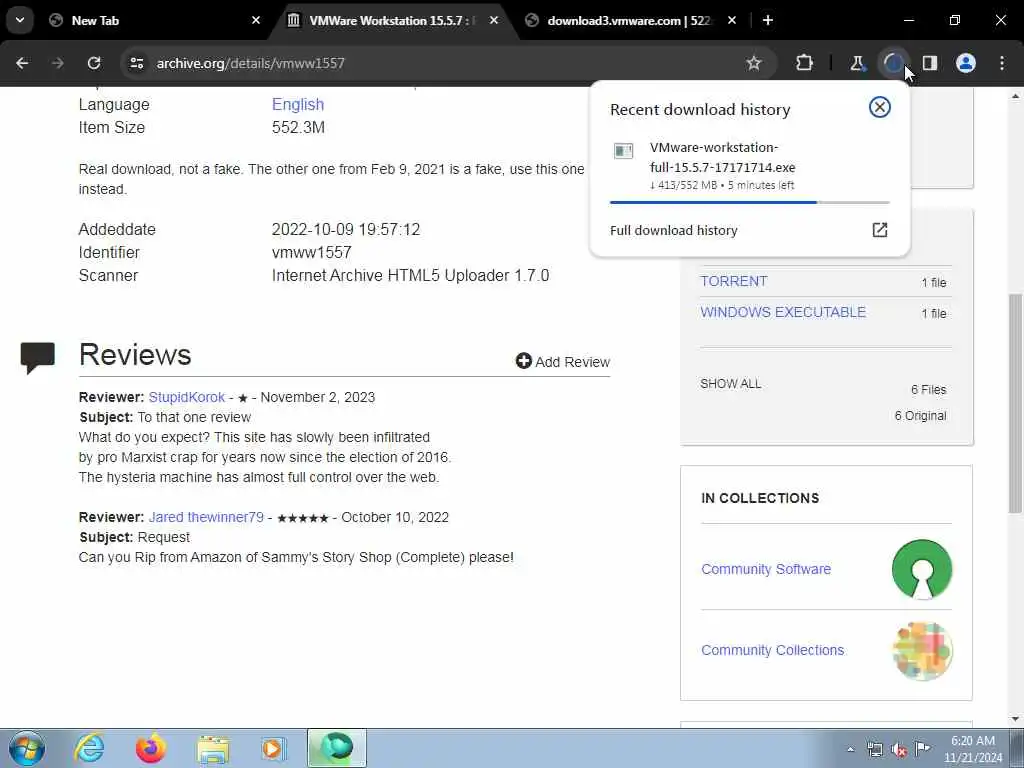1024x768 pixels.
Task: Bookmark this page with the star
Action: [754, 63]
